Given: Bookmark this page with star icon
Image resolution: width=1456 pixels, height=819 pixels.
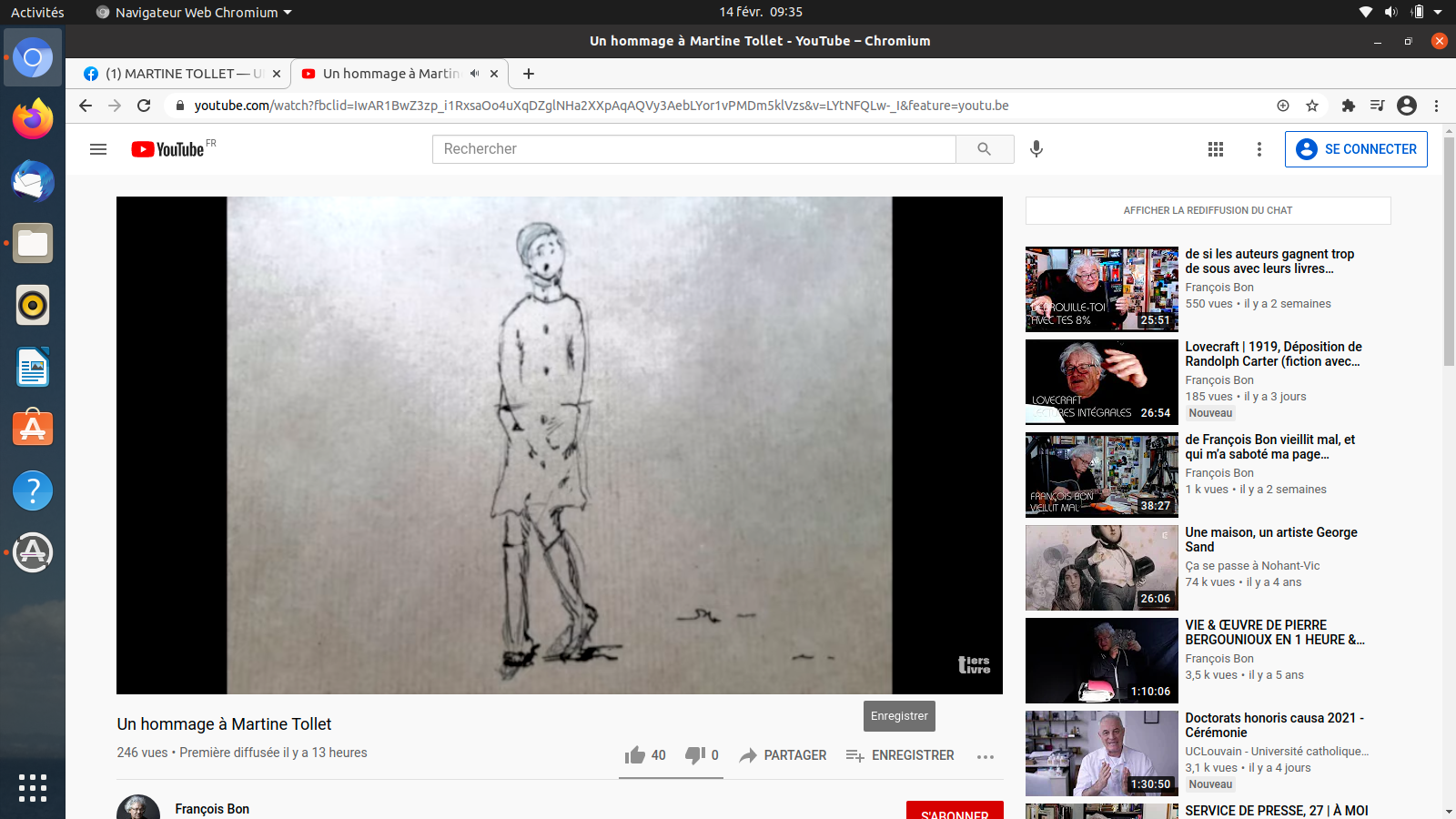Looking at the screenshot, I should 1312,106.
